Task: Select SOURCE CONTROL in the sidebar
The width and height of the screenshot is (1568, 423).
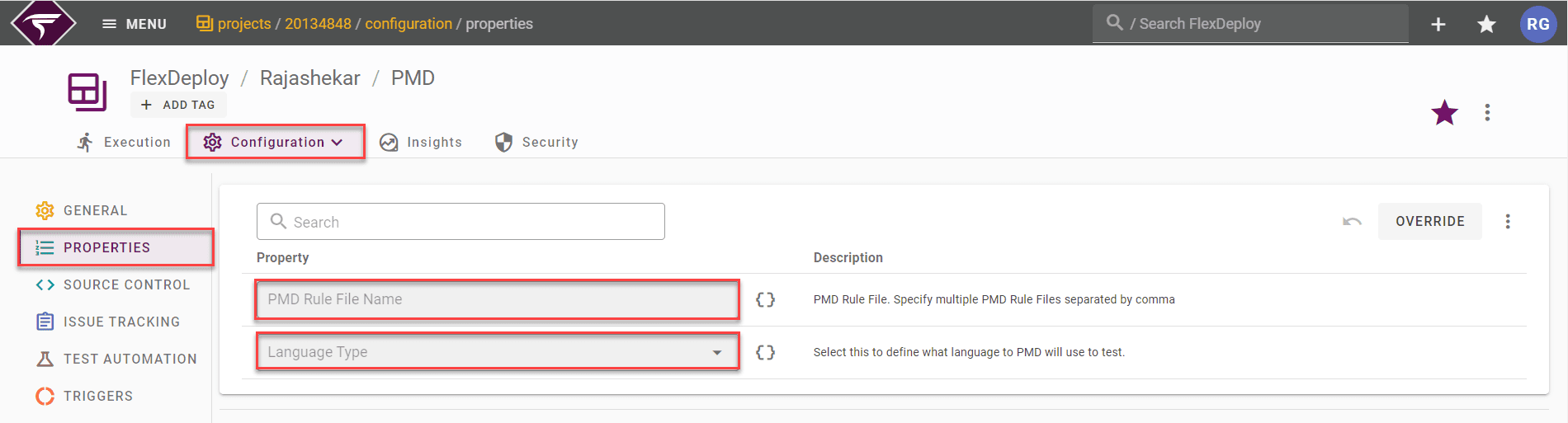Action: pyautogui.click(x=114, y=284)
